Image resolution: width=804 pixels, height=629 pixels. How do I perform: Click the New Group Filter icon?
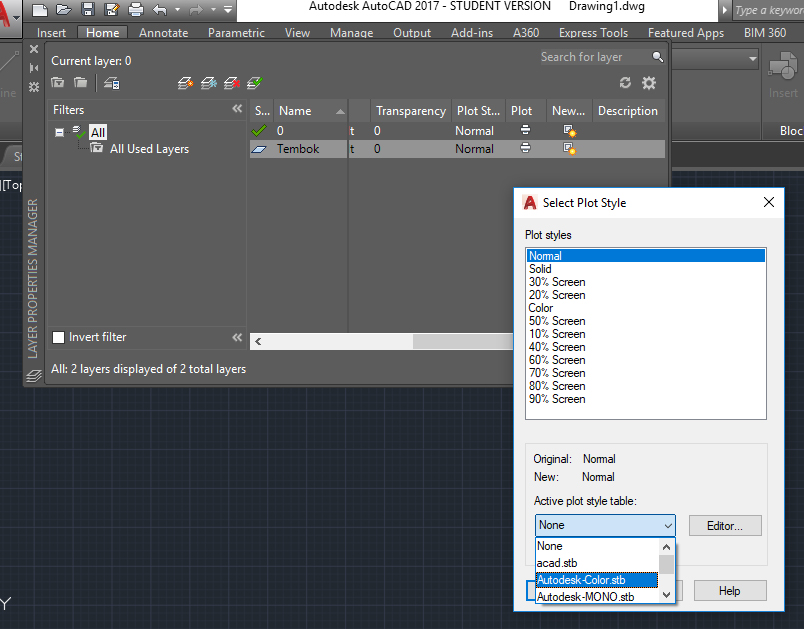[81, 83]
